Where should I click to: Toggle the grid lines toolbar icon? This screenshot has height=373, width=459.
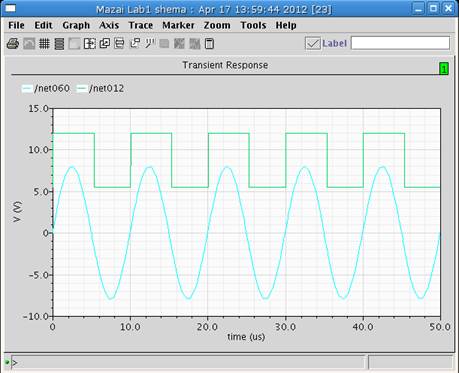pos(44,44)
